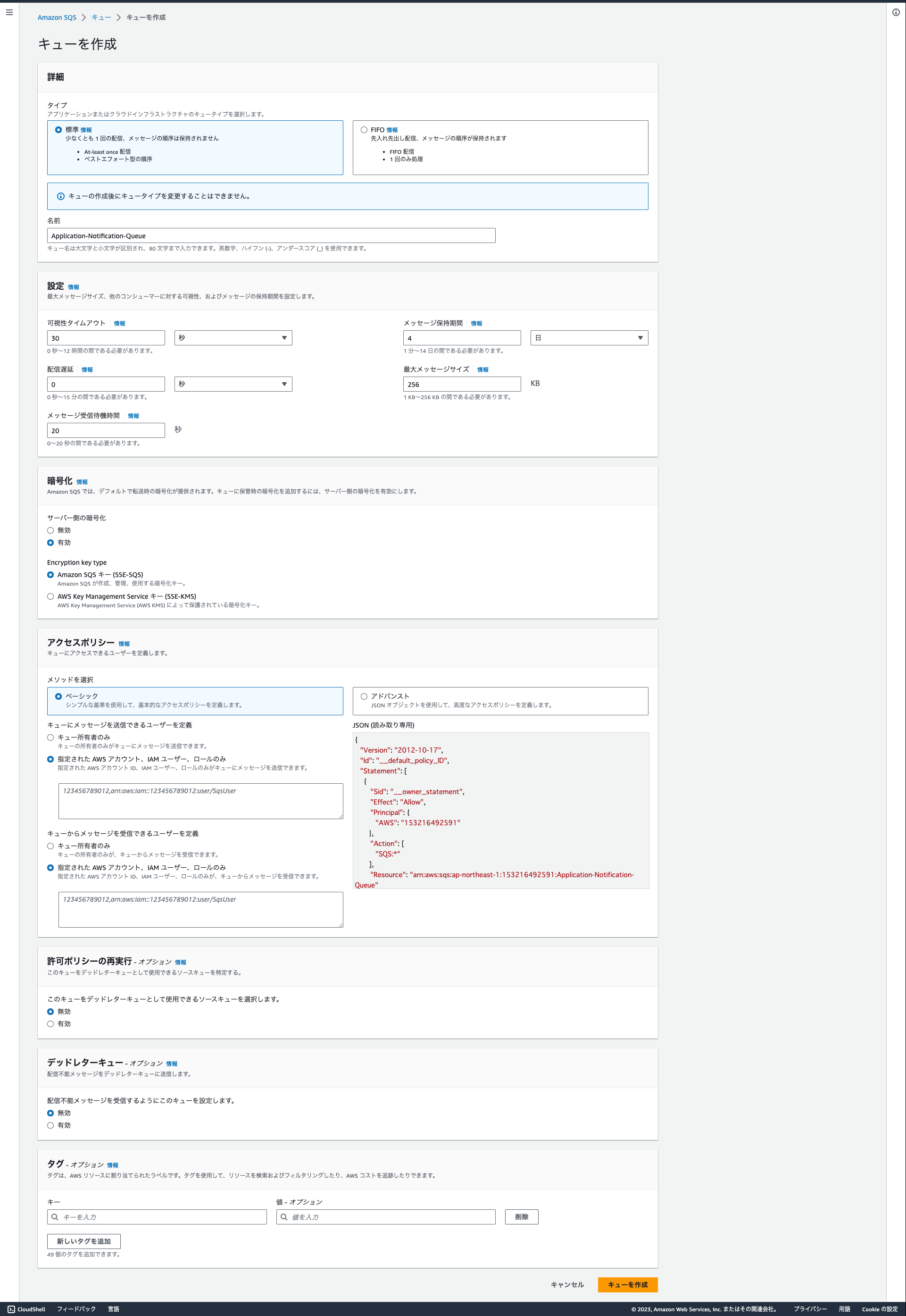Open 情報 link beside 暗号化 heading
The width and height of the screenshot is (906, 1316).
83,482
